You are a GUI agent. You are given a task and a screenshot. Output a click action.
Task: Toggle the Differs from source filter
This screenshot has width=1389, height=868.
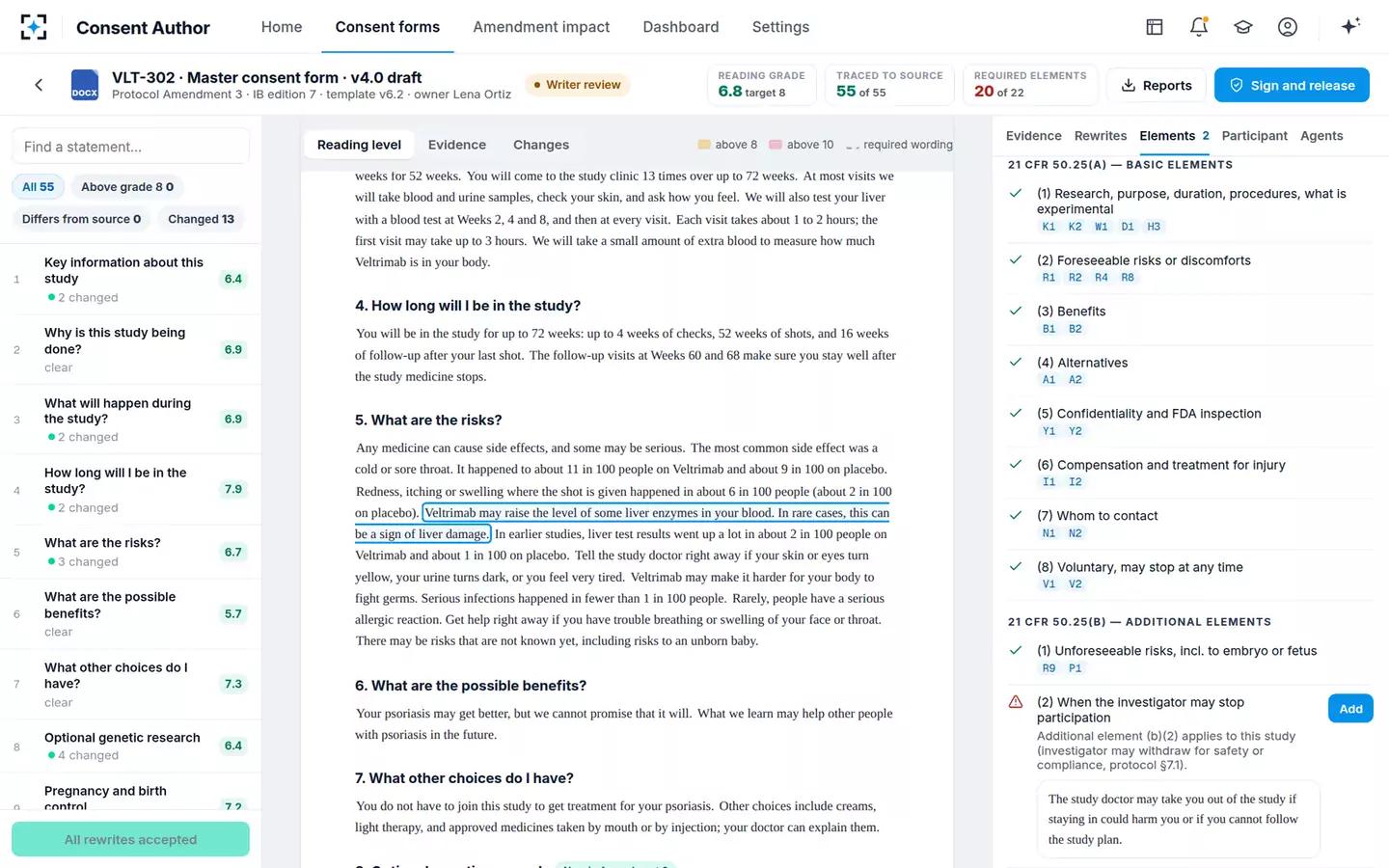pyautogui.click(x=81, y=219)
